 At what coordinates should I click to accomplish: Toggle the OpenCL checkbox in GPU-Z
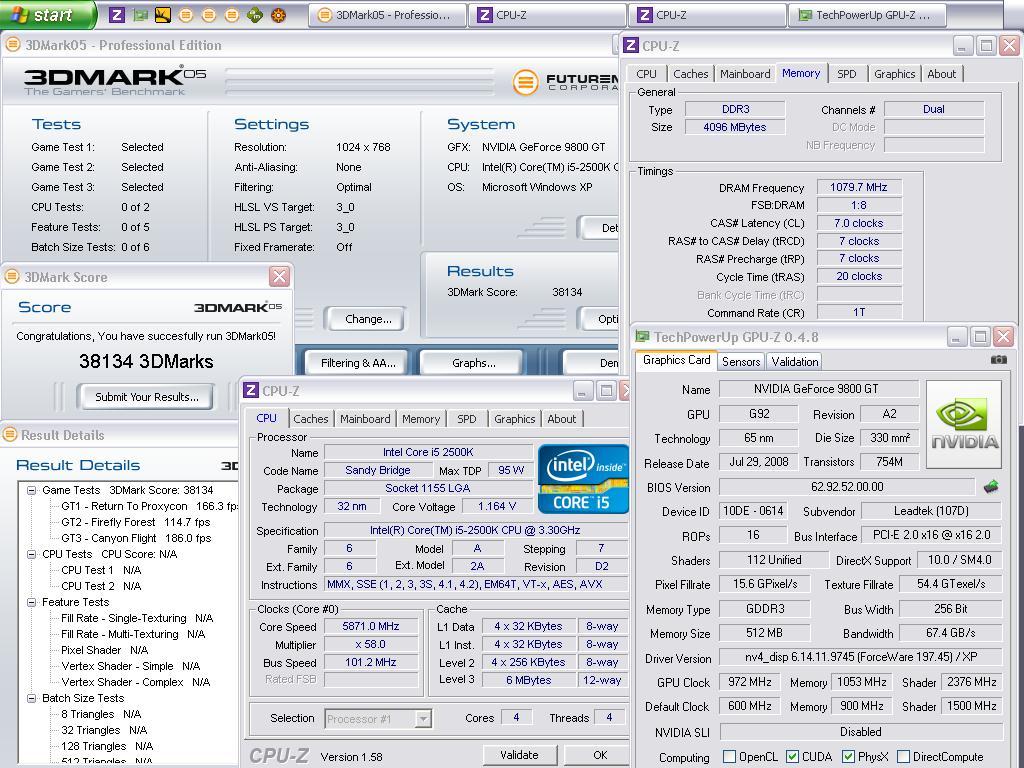729,757
